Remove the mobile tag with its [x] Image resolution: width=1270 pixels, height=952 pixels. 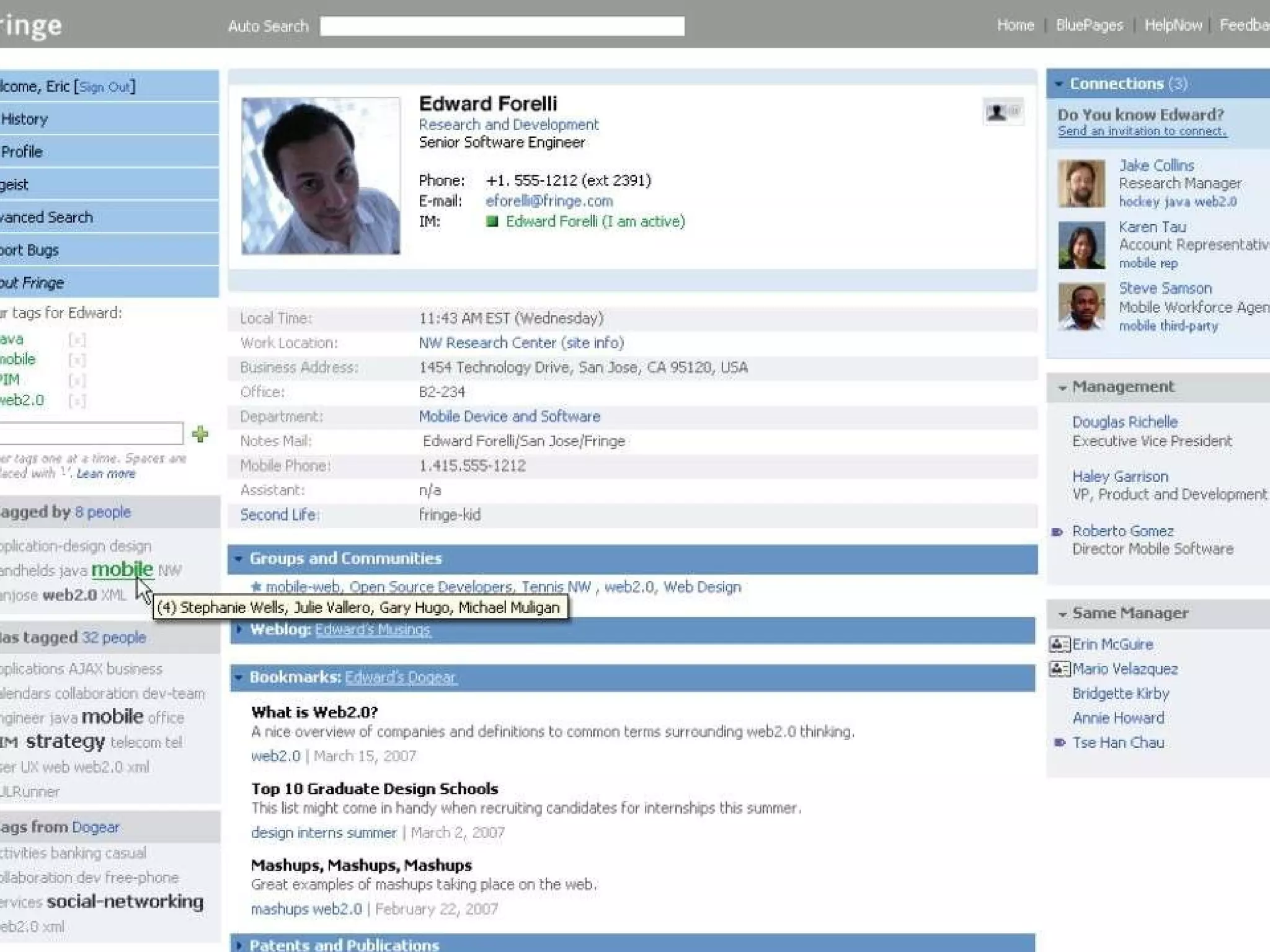[x=77, y=360]
